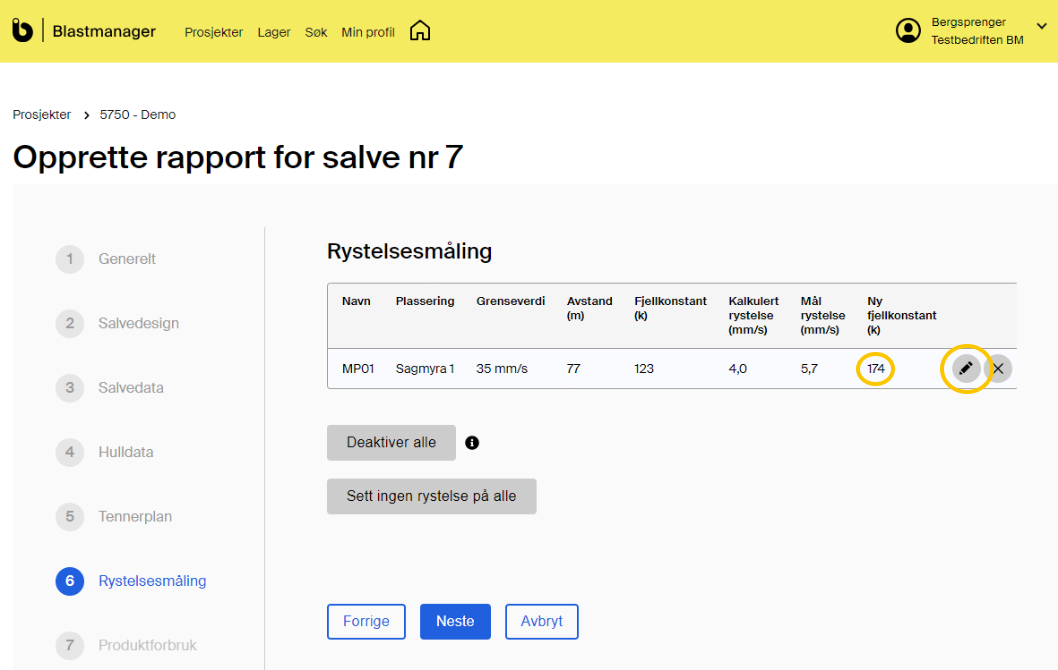Cancel the report with Avbryt

(x=541, y=621)
